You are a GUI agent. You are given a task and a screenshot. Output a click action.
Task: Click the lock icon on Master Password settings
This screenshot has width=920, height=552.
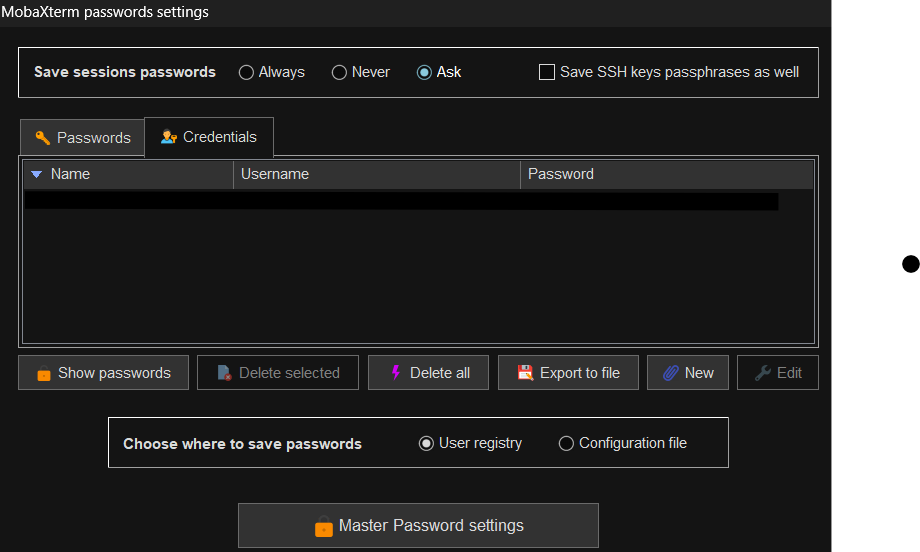pyautogui.click(x=323, y=526)
